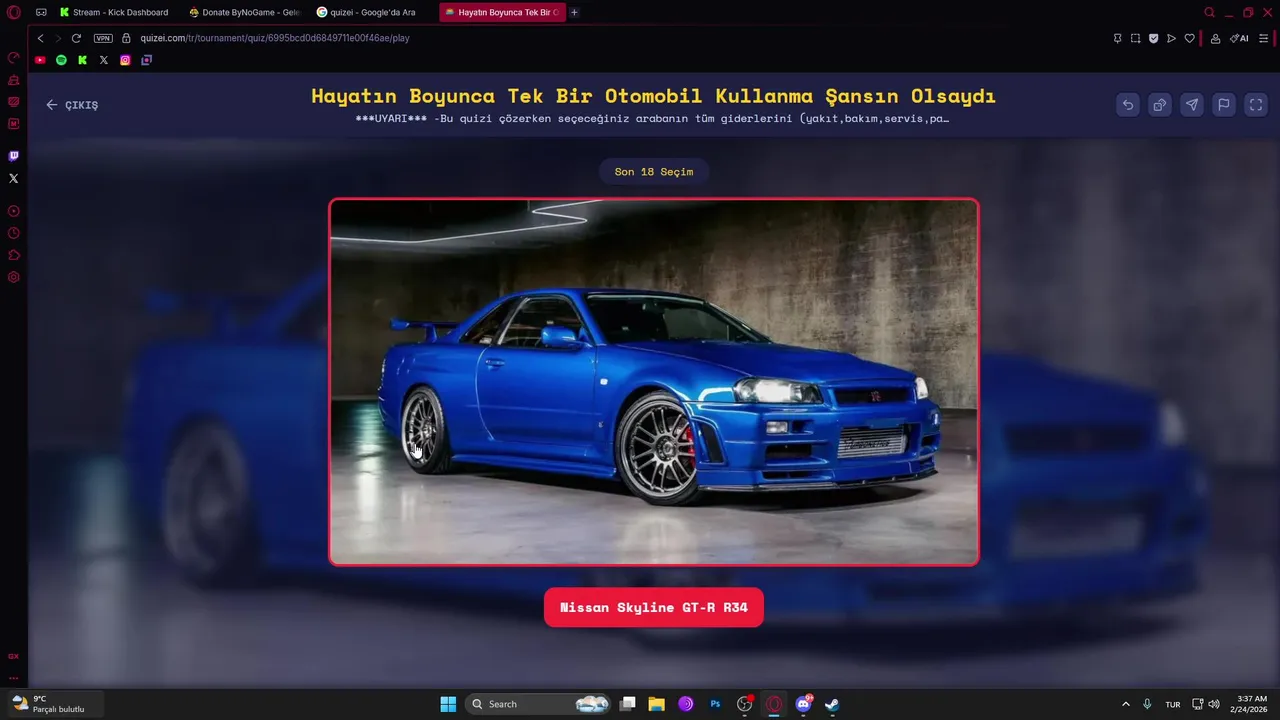Image resolution: width=1280 pixels, height=720 pixels.
Task: Click the quiz title Hayatın Boyunca Tek Bir Otomobil
Action: tap(654, 96)
